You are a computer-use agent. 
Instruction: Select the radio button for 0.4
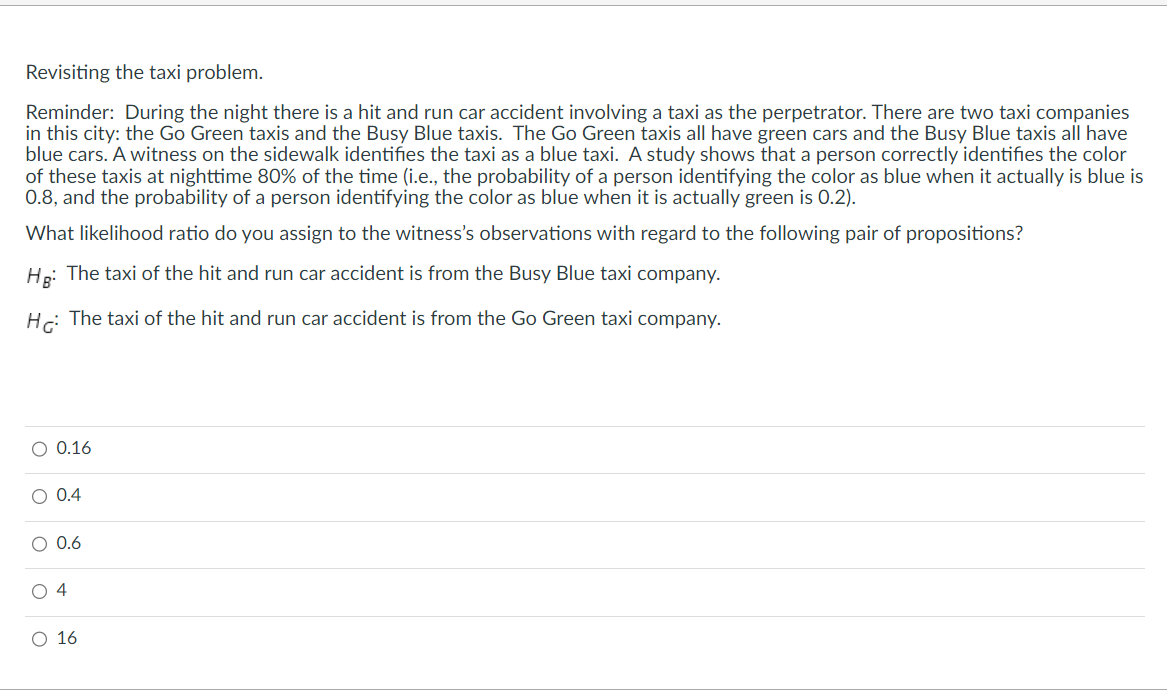(38, 495)
